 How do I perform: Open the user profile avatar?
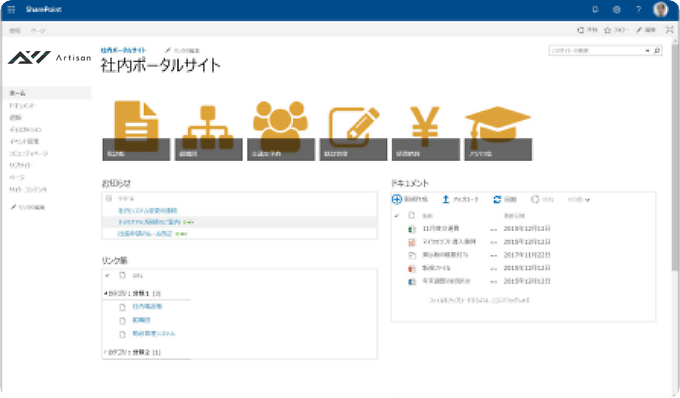[x=660, y=10]
